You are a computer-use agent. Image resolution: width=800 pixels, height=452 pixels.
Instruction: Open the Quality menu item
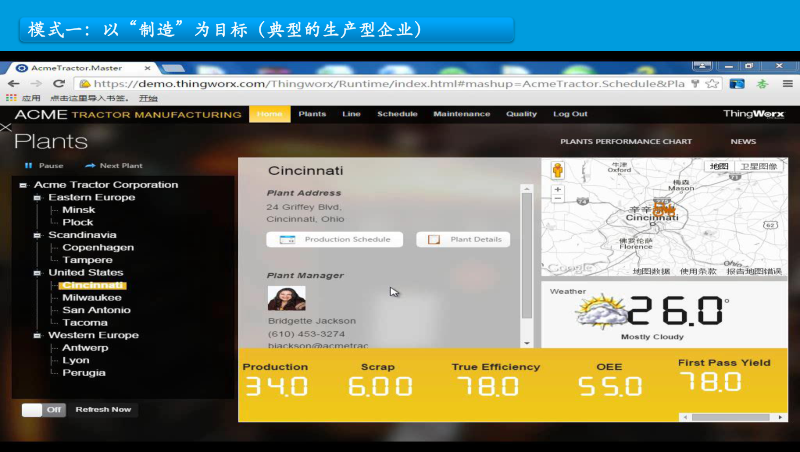pos(521,114)
